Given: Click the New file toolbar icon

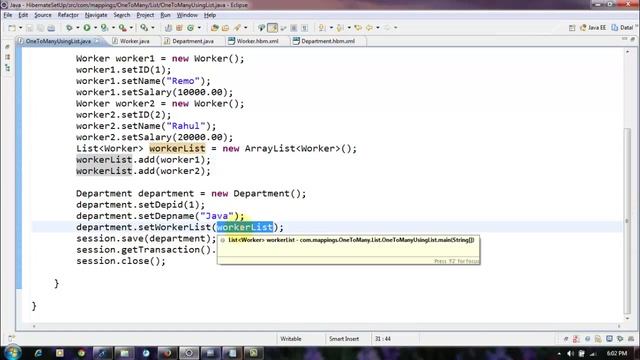Looking at the screenshot, I should tap(12, 28).
